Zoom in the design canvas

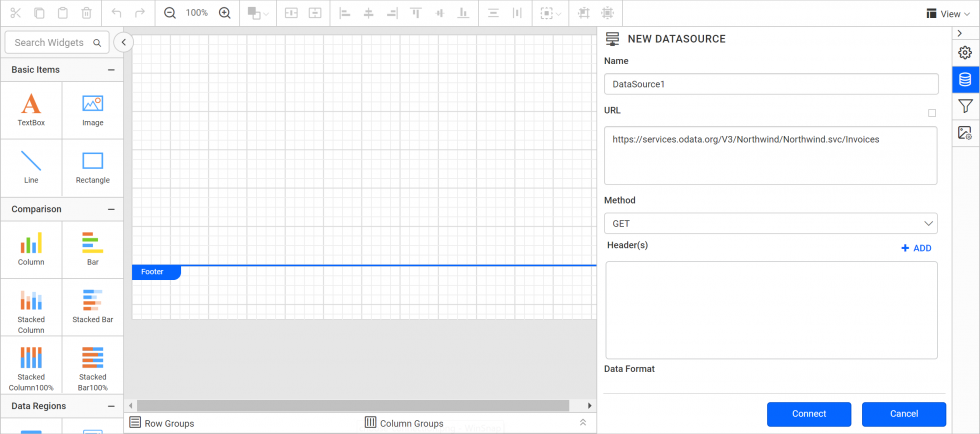[x=225, y=13]
